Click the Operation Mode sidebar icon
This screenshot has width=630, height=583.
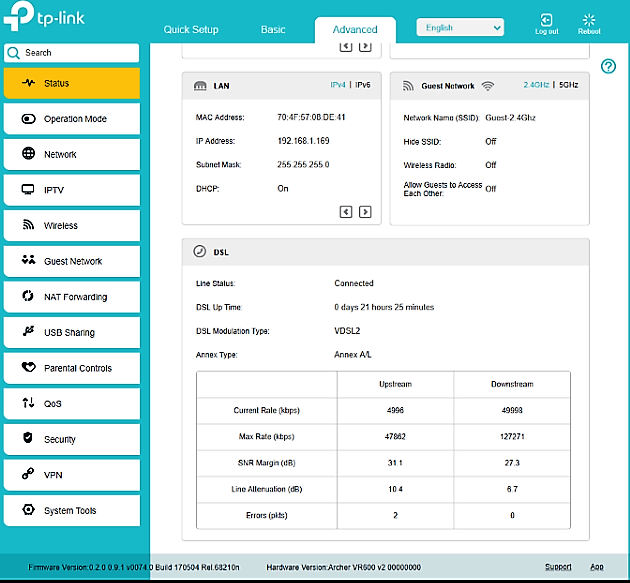coord(27,119)
